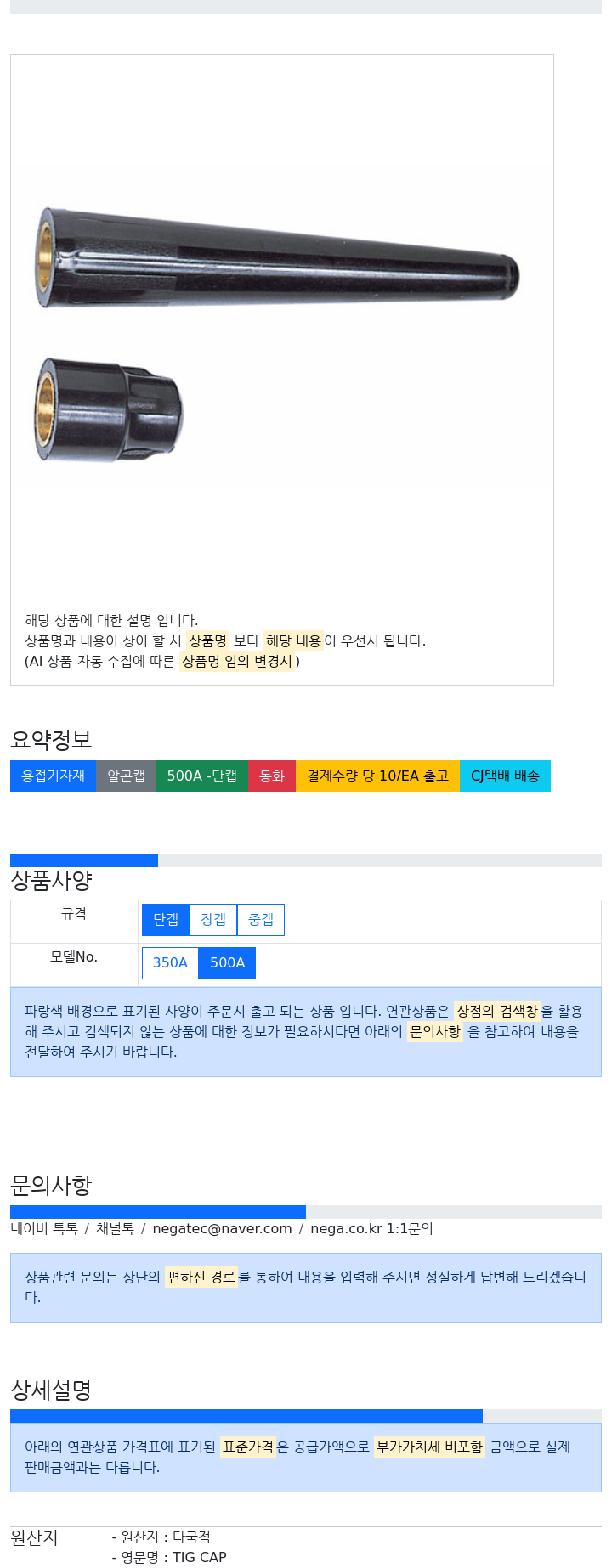The image size is (612, 1568).
Task: Click the CJ택배 배송 shipping tag
Action: click(x=505, y=776)
